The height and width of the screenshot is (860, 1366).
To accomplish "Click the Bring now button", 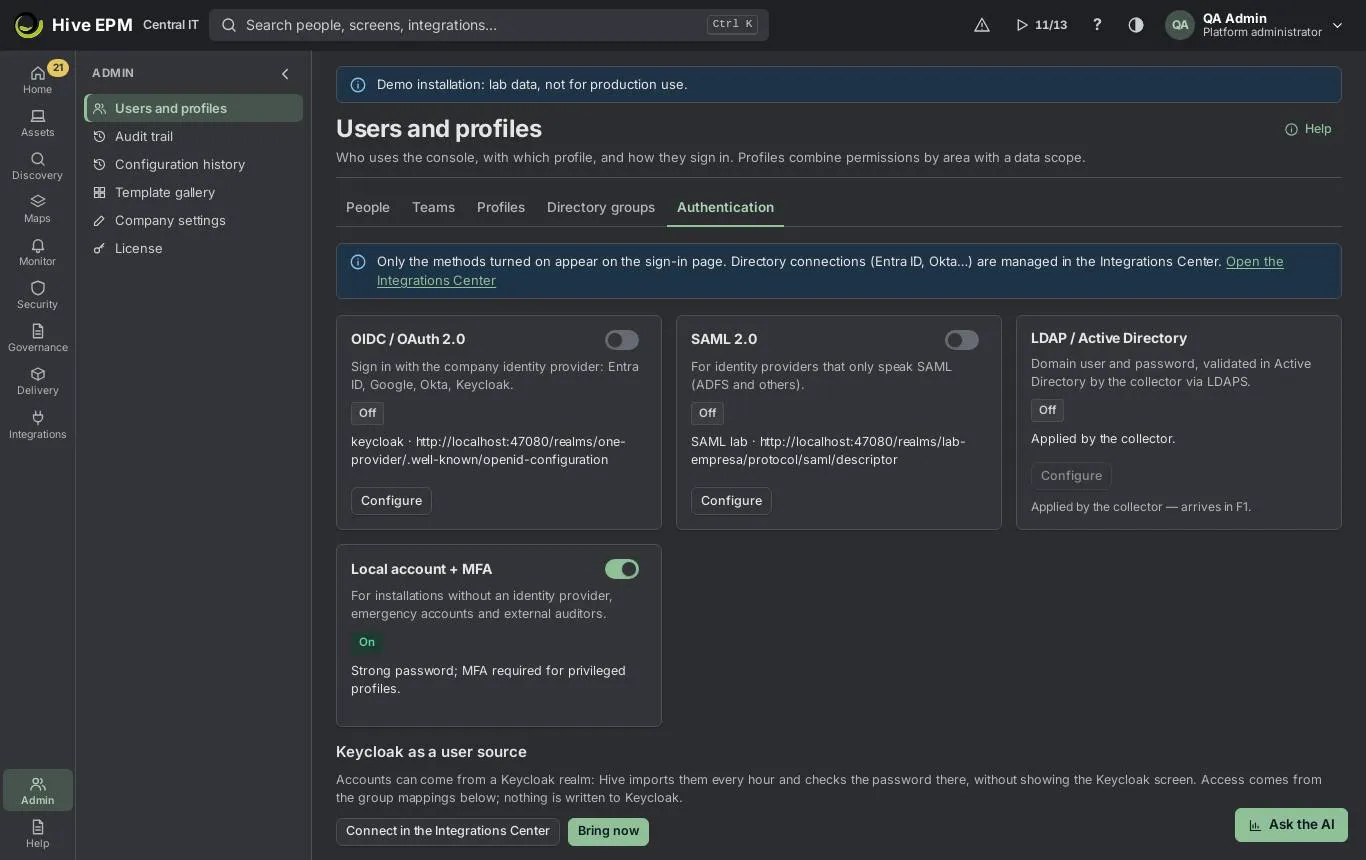I will point(608,832).
